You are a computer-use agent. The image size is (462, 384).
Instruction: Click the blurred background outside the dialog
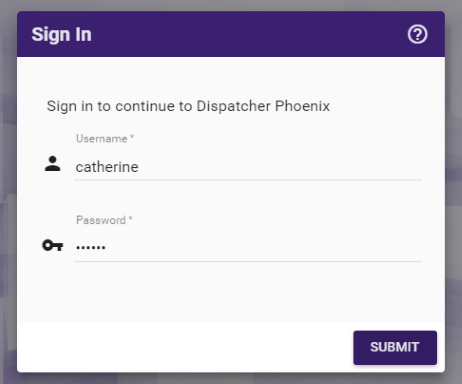tap(453, 200)
